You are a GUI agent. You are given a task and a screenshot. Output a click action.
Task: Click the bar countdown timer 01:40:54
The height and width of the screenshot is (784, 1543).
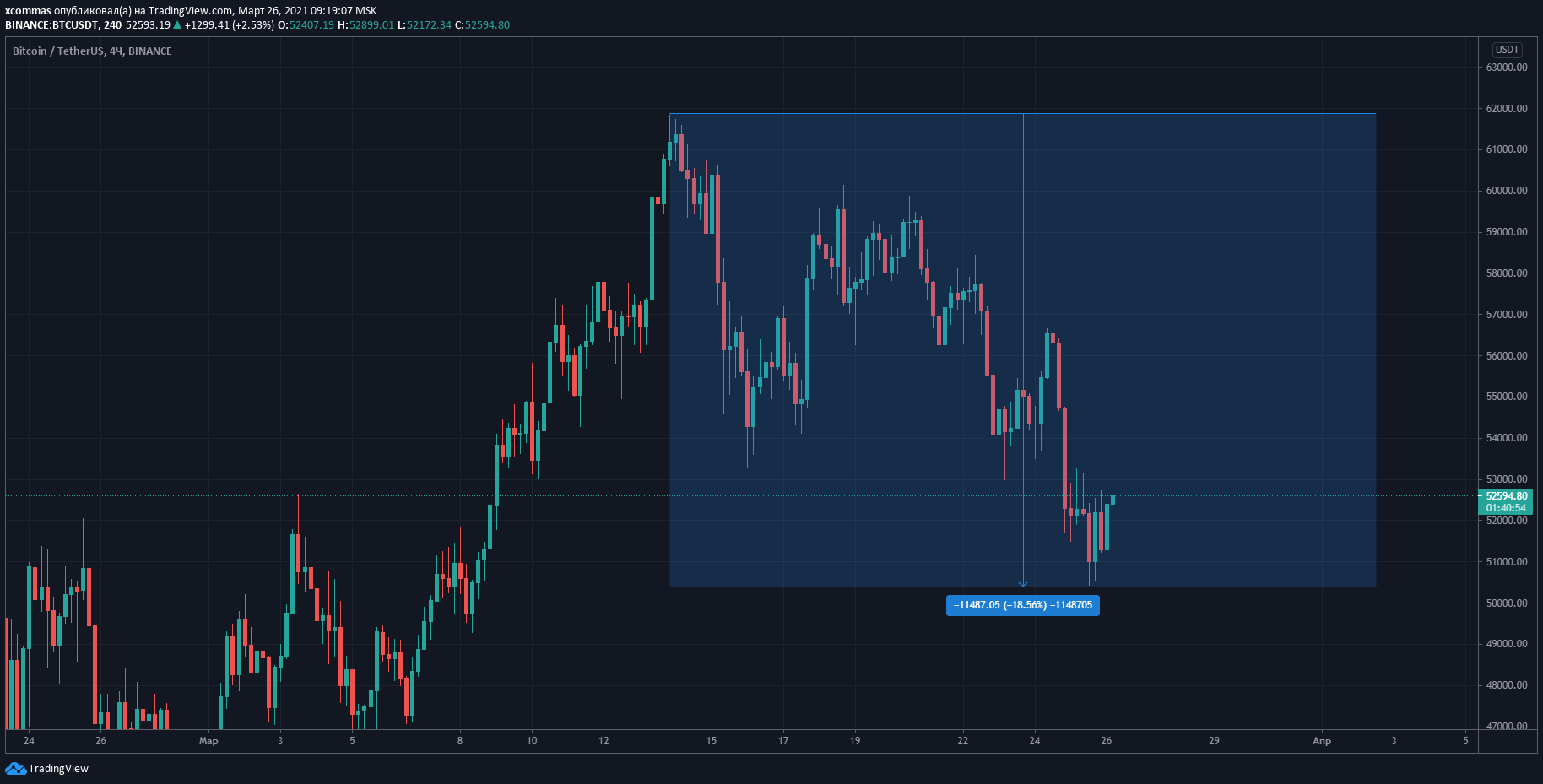click(x=1507, y=508)
